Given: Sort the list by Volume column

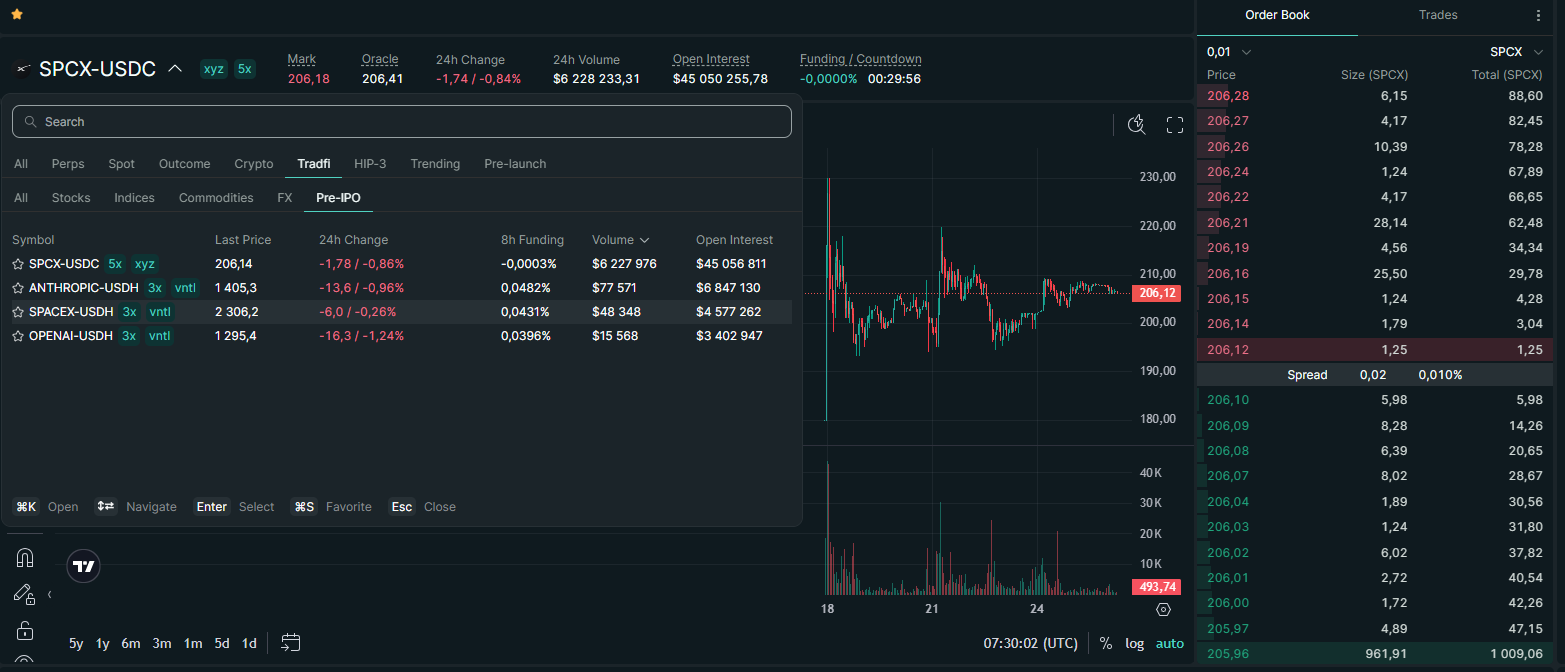Looking at the screenshot, I should (620, 240).
